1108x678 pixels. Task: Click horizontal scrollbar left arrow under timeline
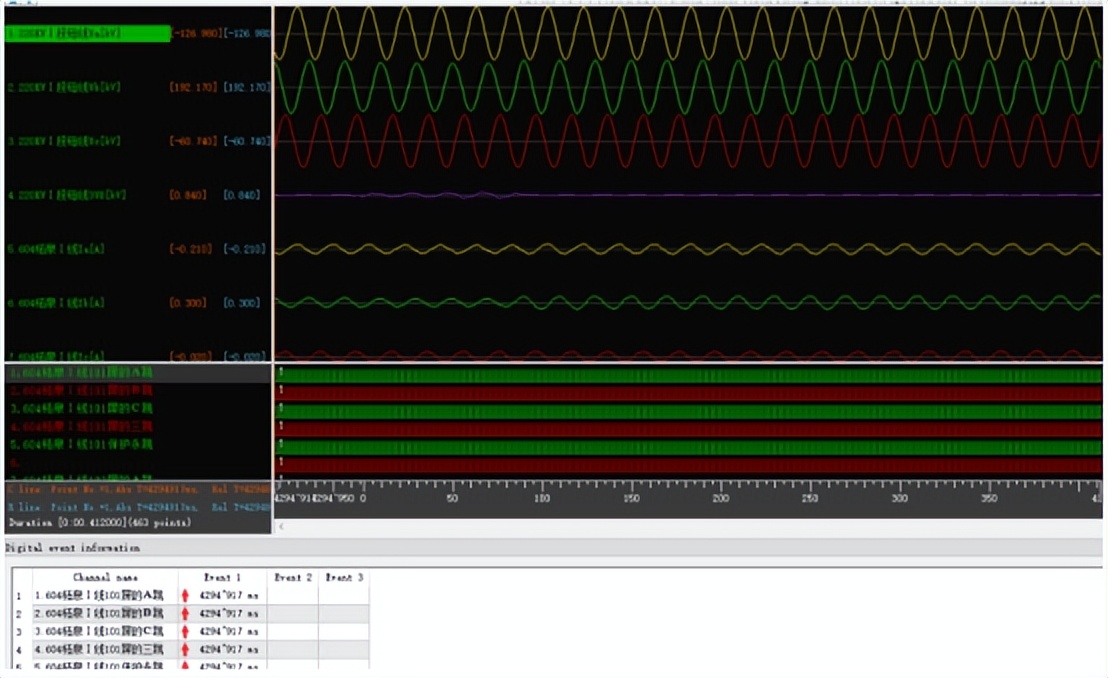[281, 526]
